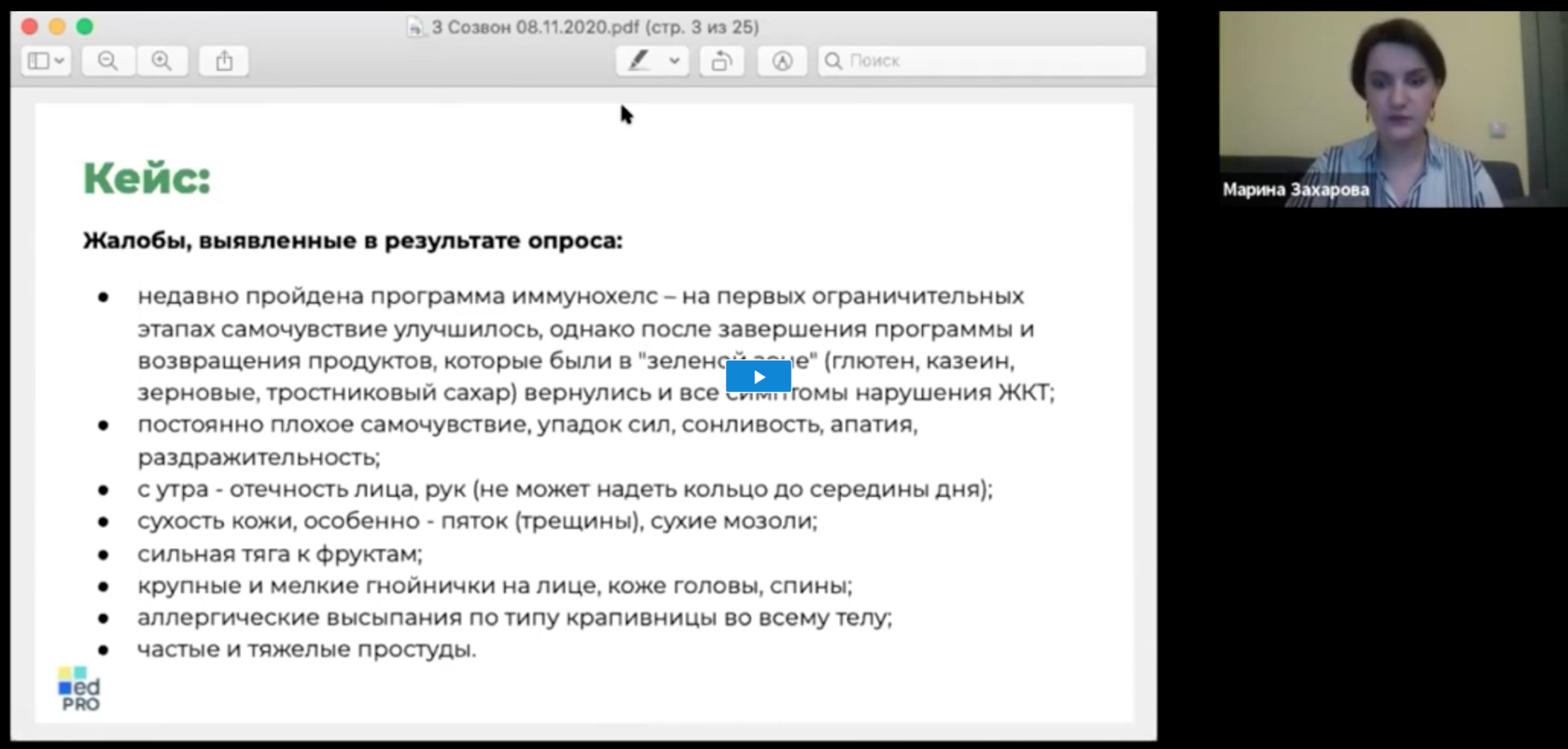Enter full screen with the green button
The width and height of the screenshot is (1568, 749).
coord(85,27)
